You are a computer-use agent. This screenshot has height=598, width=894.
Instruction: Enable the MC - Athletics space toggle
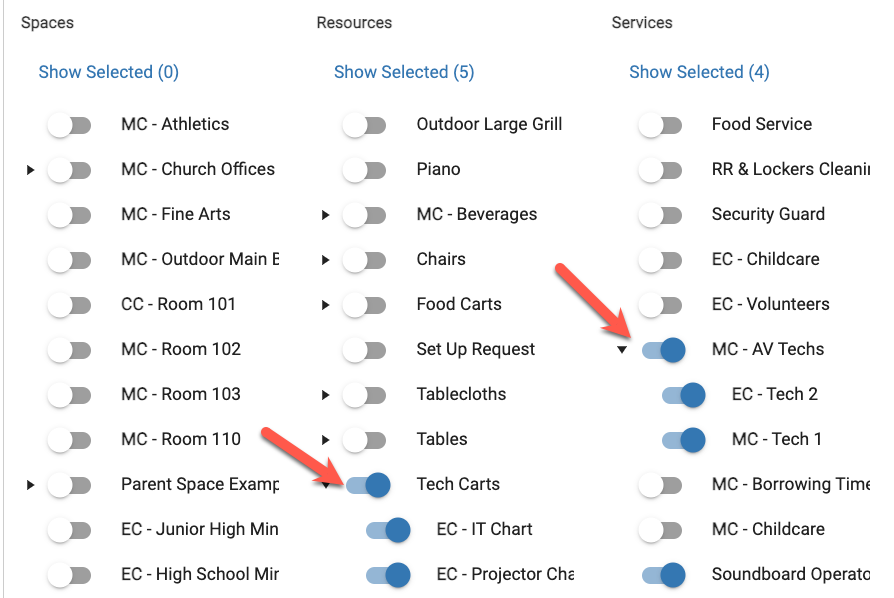click(68, 125)
